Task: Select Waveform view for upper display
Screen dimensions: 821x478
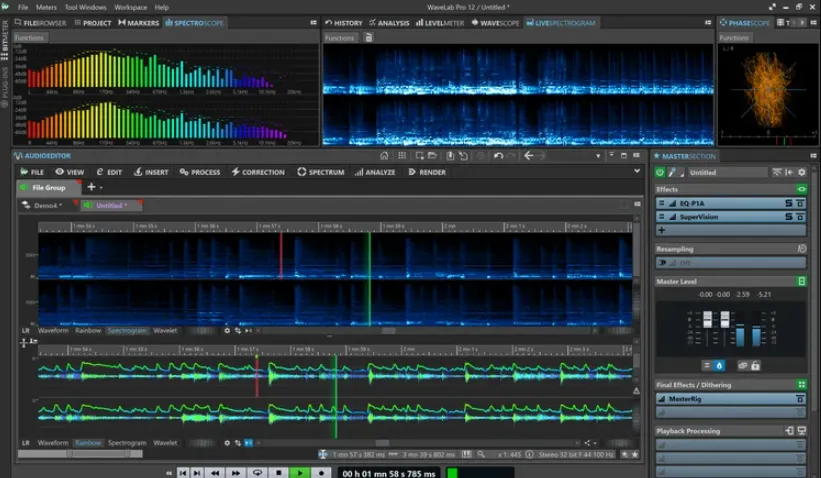Action: pos(53,331)
